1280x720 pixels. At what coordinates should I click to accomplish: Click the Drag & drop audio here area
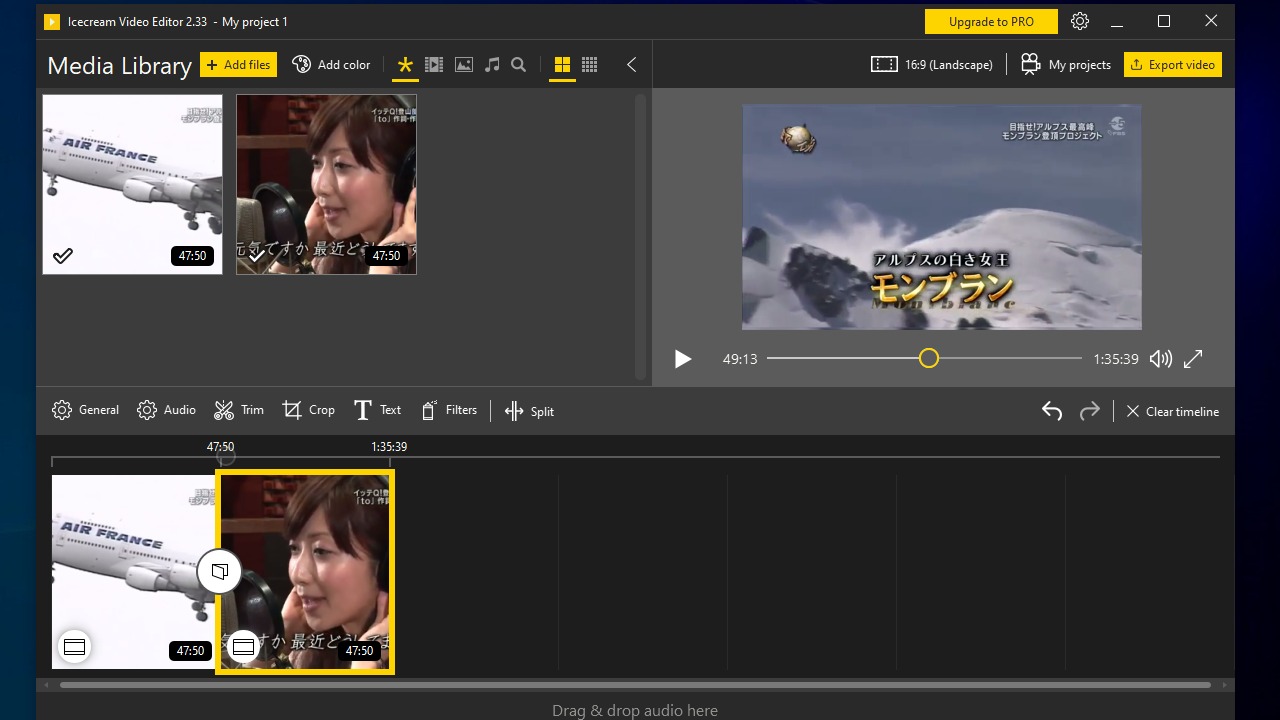[x=635, y=711]
